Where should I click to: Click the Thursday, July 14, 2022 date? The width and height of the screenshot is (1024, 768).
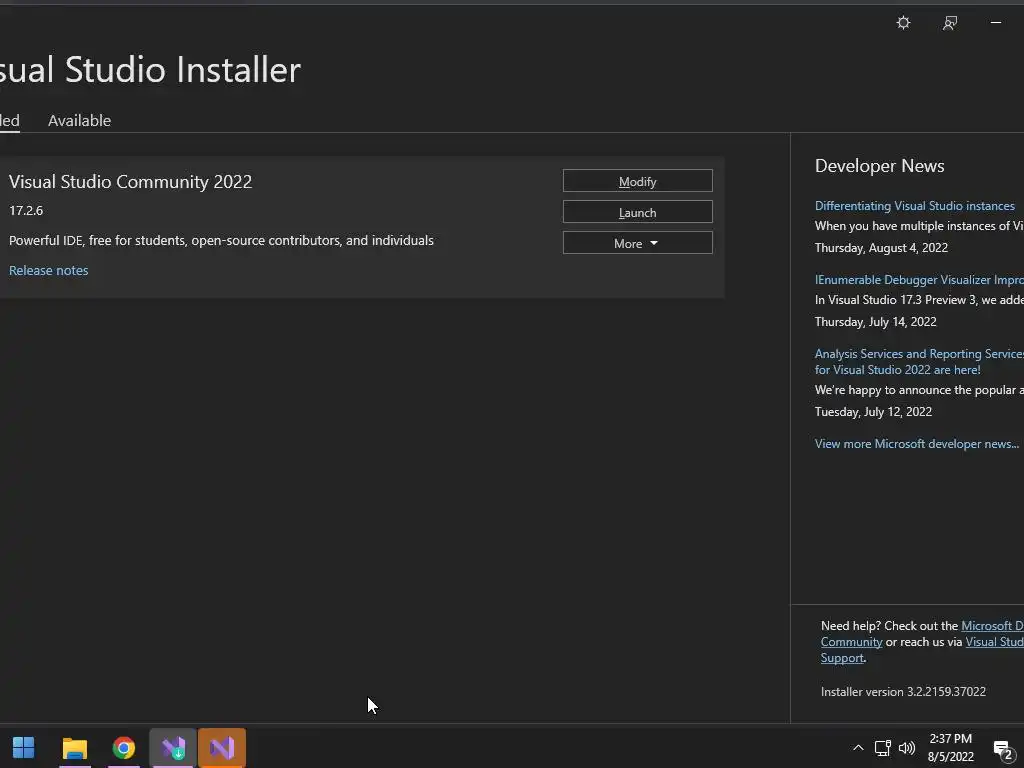coord(875,321)
